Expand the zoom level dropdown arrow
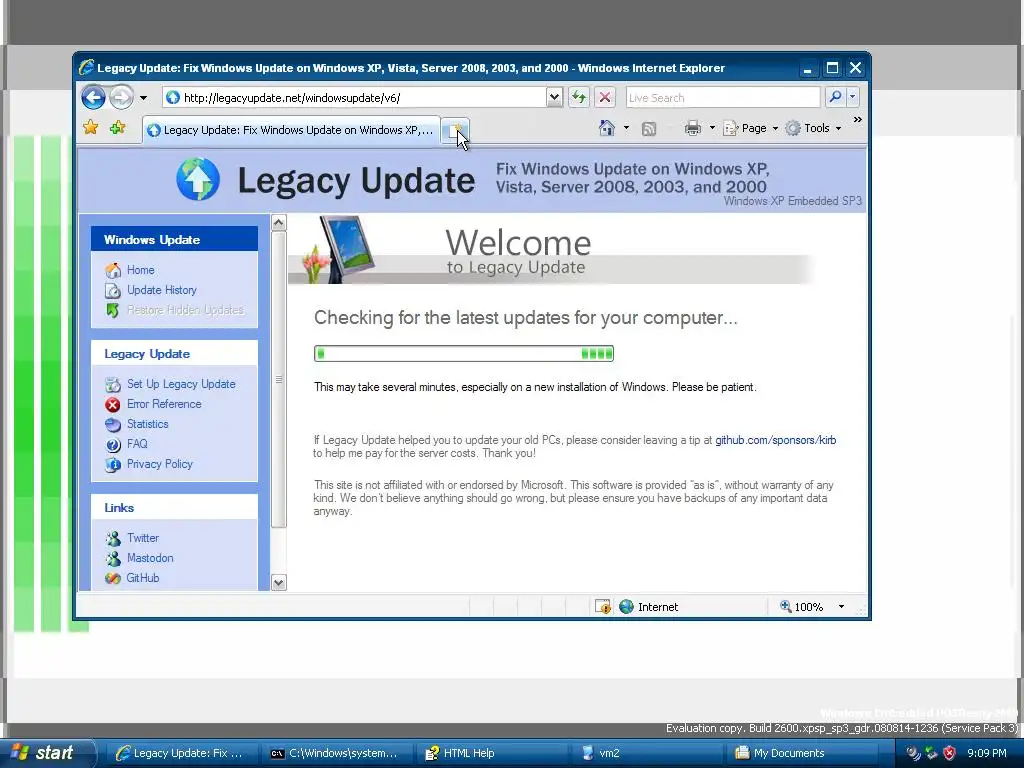Image resolution: width=1024 pixels, height=768 pixels. point(841,607)
